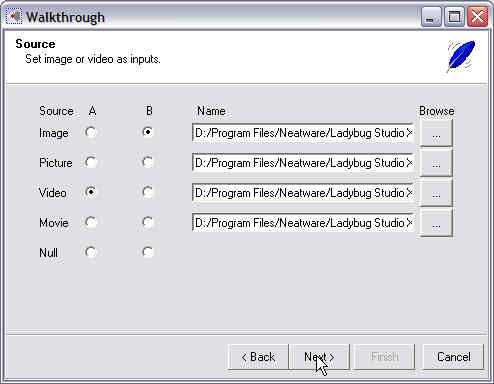Viewport: 494px width, 384px height.
Task: Click the 'Null' row label
Action: coord(48,253)
